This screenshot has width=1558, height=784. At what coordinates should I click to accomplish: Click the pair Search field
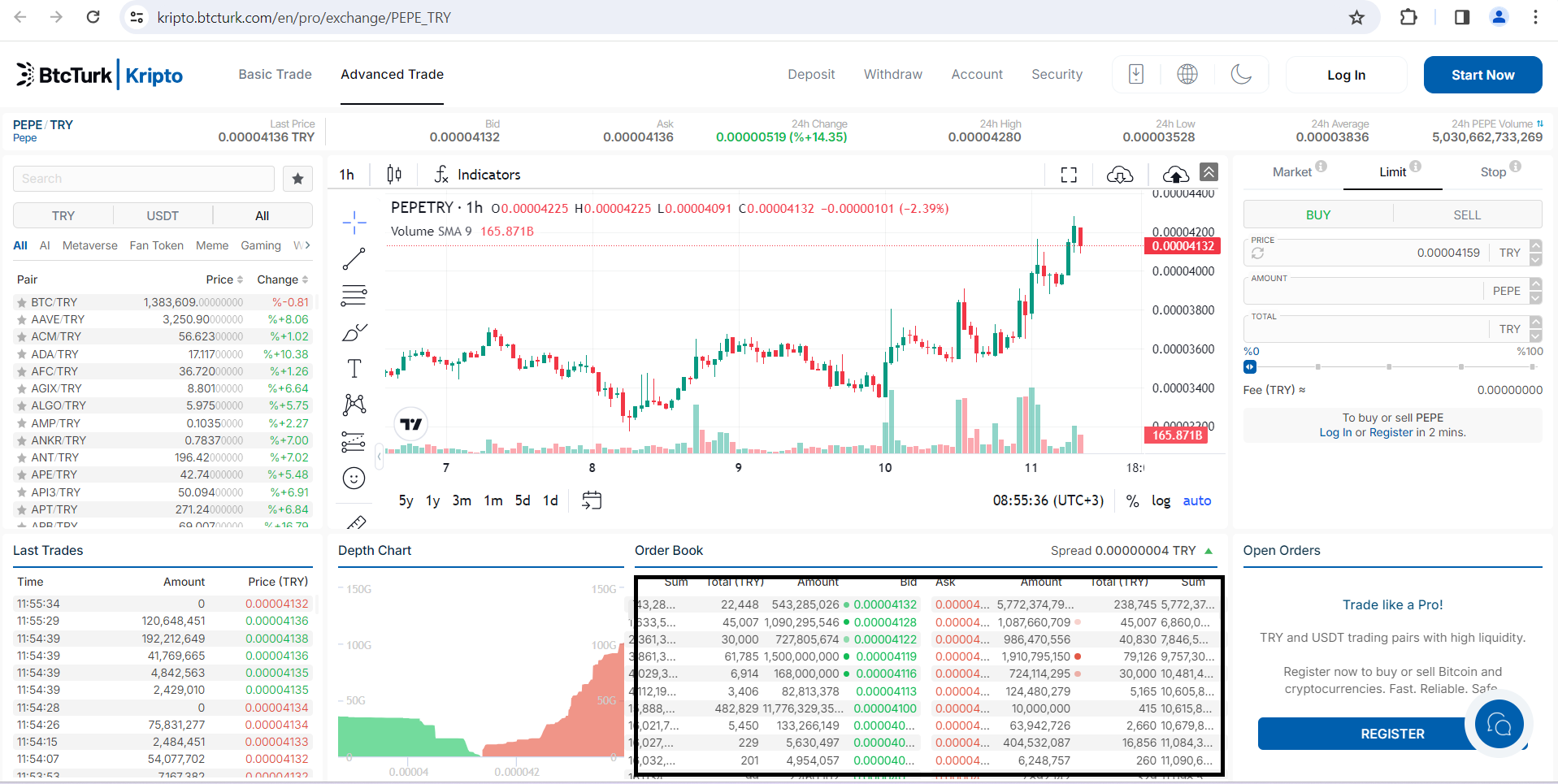coord(144,179)
